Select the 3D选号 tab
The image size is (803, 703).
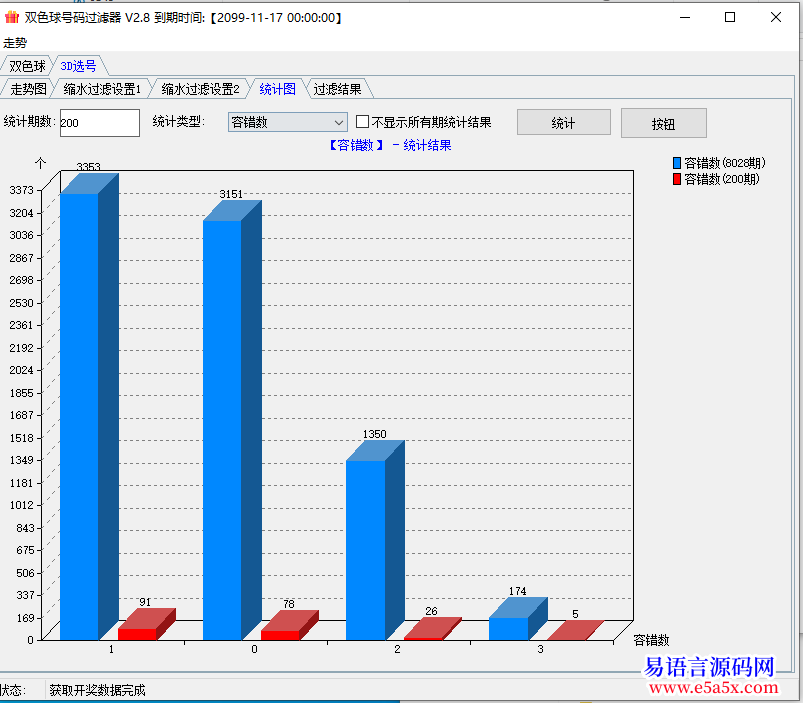(x=78, y=66)
